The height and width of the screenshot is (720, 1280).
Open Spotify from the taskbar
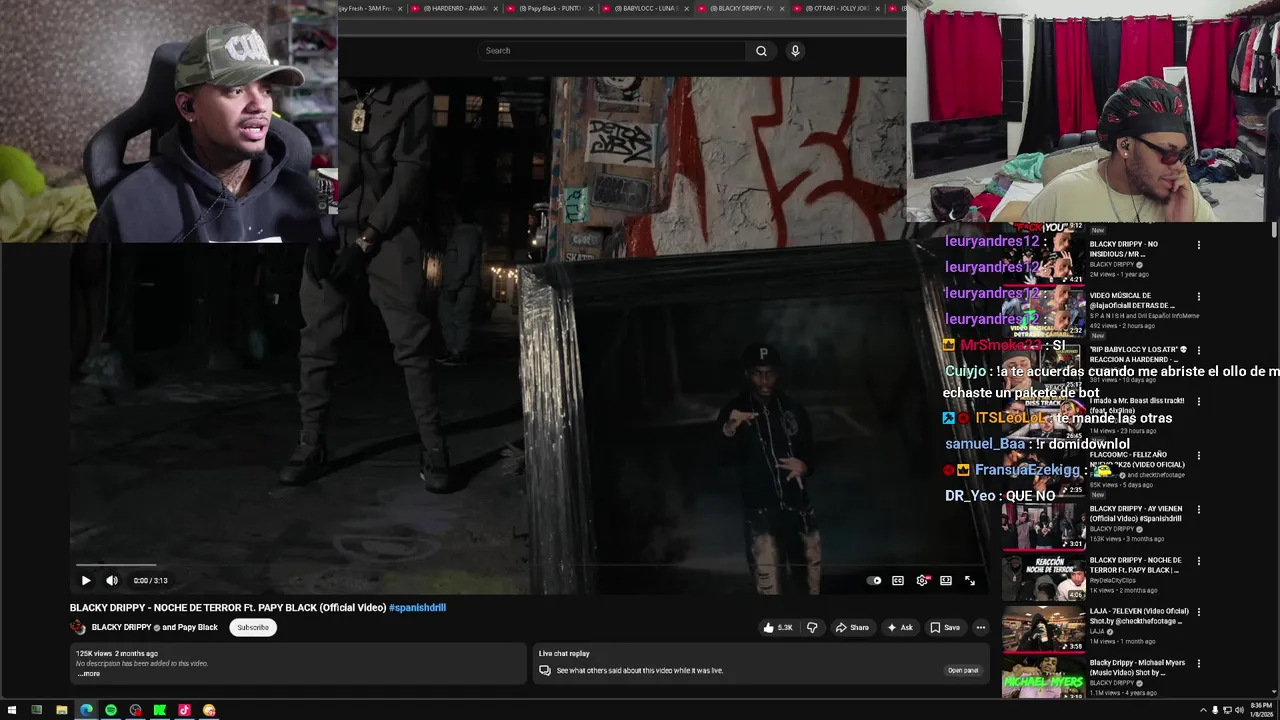point(111,710)
